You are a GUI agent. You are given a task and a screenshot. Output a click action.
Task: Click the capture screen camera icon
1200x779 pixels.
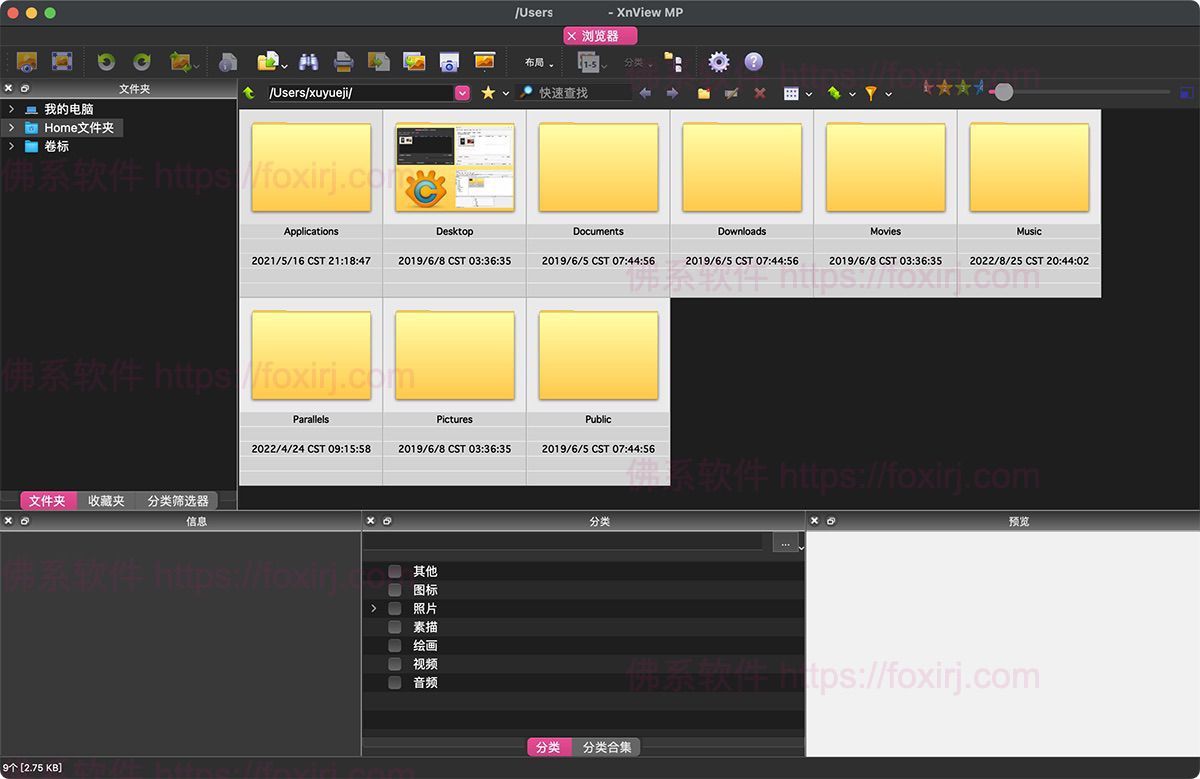tap(449, 62)
